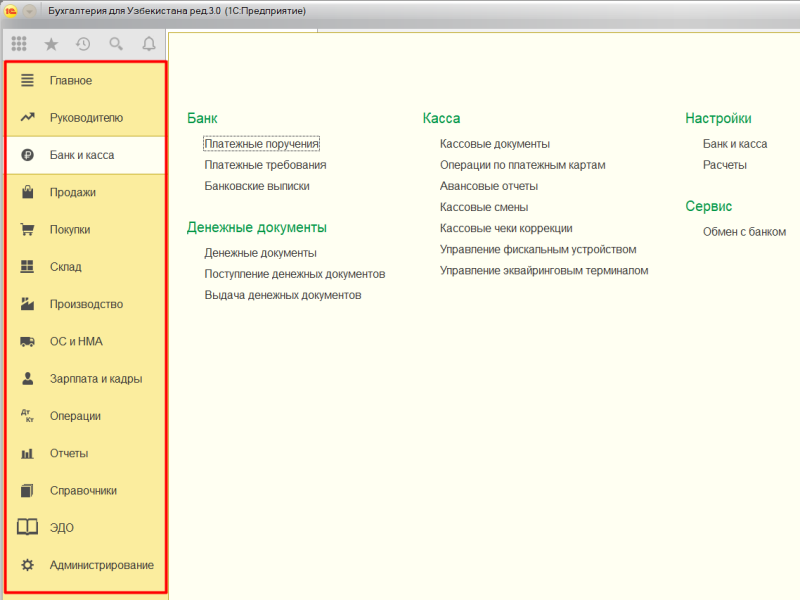The image size is (800, 600).
Task: Open the main menu dropdown in title bar
Action: (30, 10)
